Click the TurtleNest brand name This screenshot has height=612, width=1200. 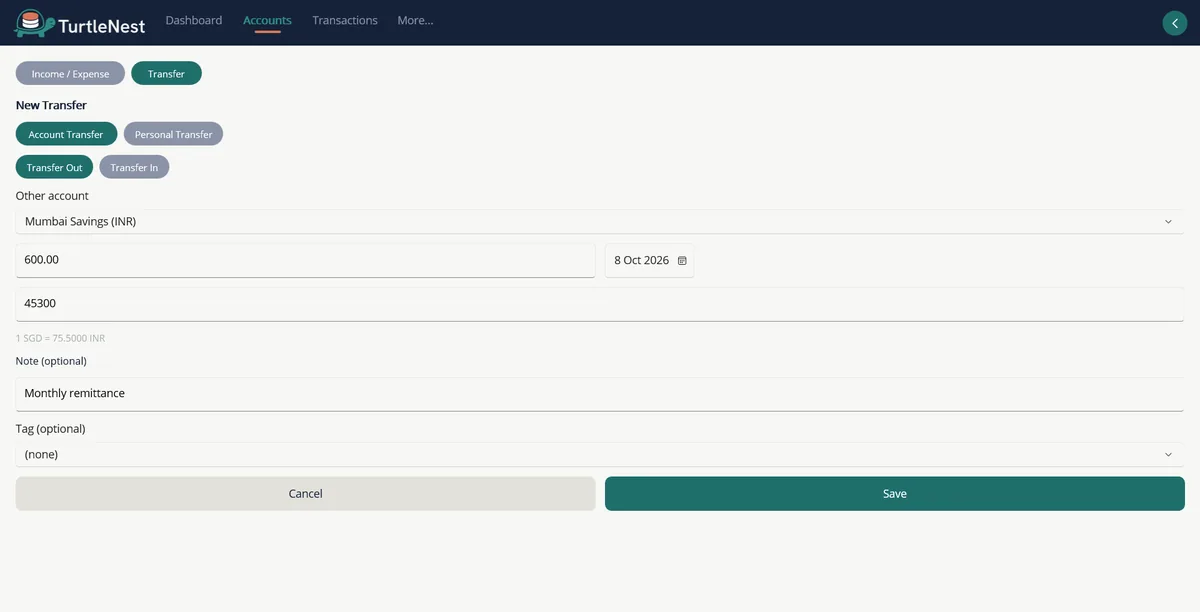click(x=101, y=26)
